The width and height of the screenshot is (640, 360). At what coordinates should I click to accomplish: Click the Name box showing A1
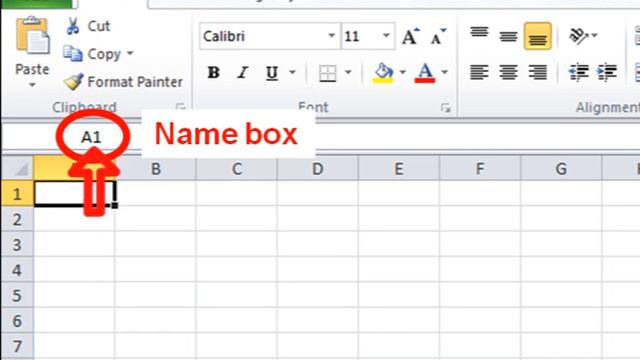(91, 137)
